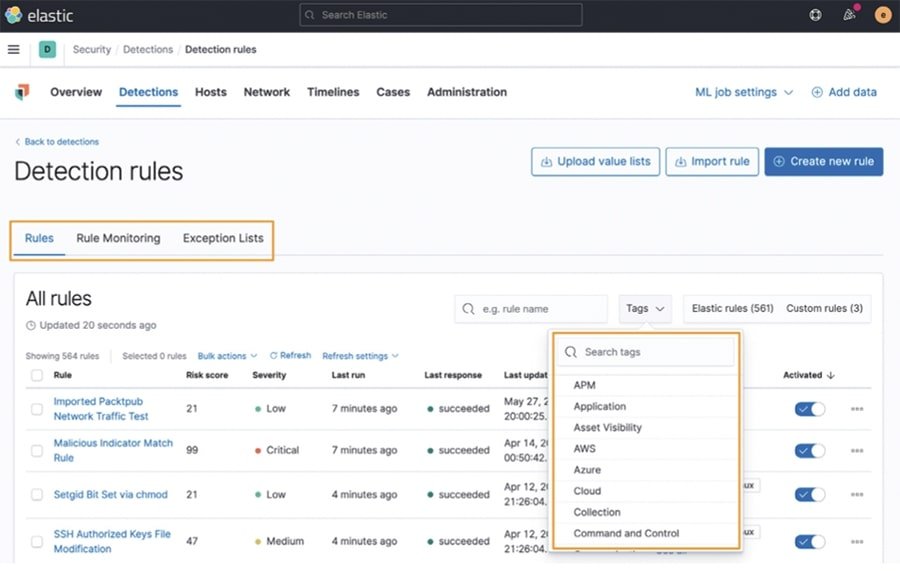Viewport: 900px width, 571px height.
Task: Expand the Tags filter dropdown
Action: coord(645,309)
